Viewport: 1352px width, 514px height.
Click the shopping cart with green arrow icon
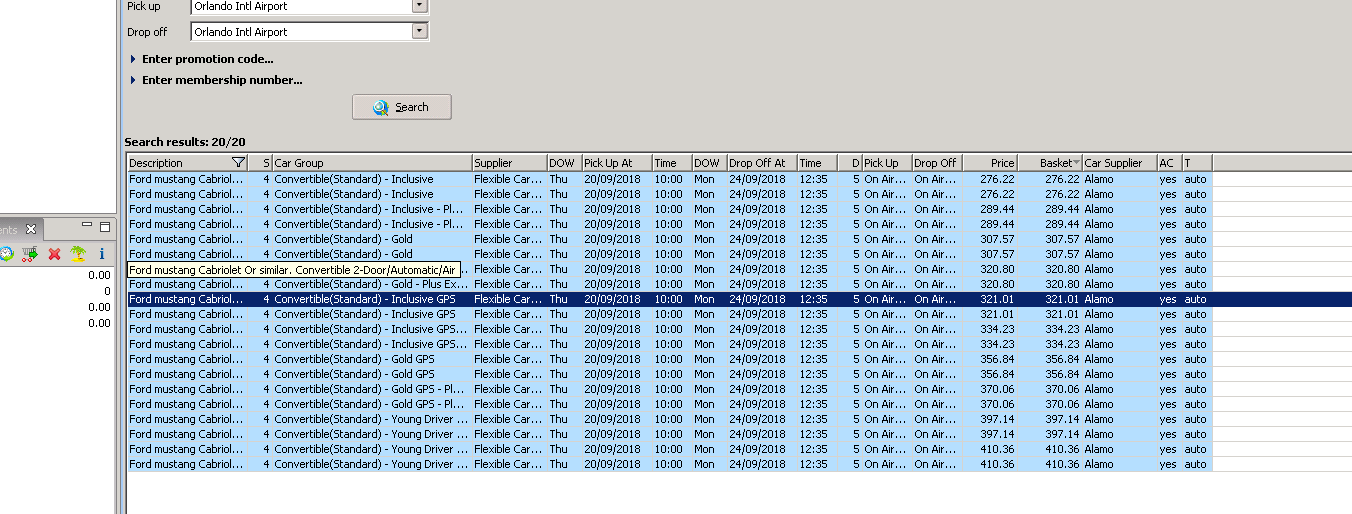click(x=29, y=254)
